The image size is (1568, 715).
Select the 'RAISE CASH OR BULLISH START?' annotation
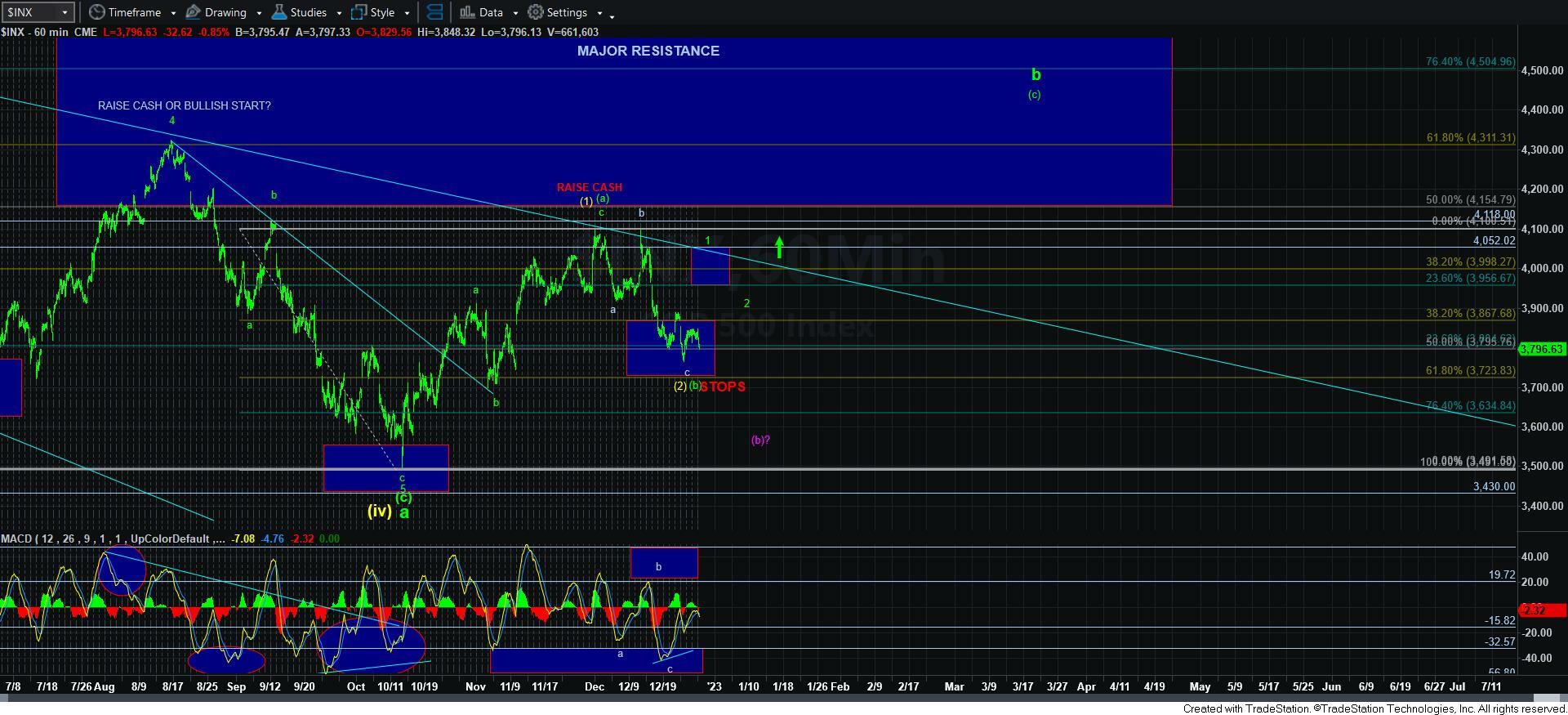tap(185, 105)
